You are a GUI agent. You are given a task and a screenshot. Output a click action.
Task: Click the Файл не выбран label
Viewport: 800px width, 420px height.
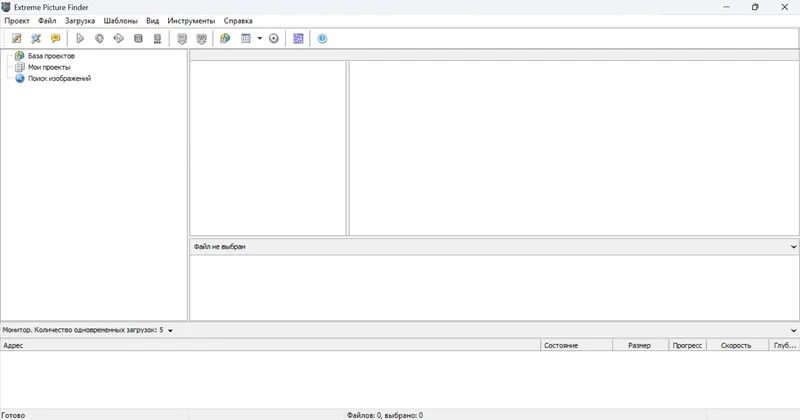219,246
